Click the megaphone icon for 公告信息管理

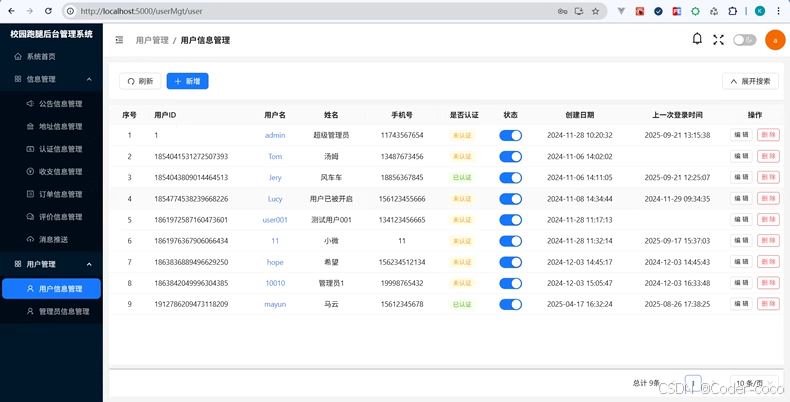30,104
